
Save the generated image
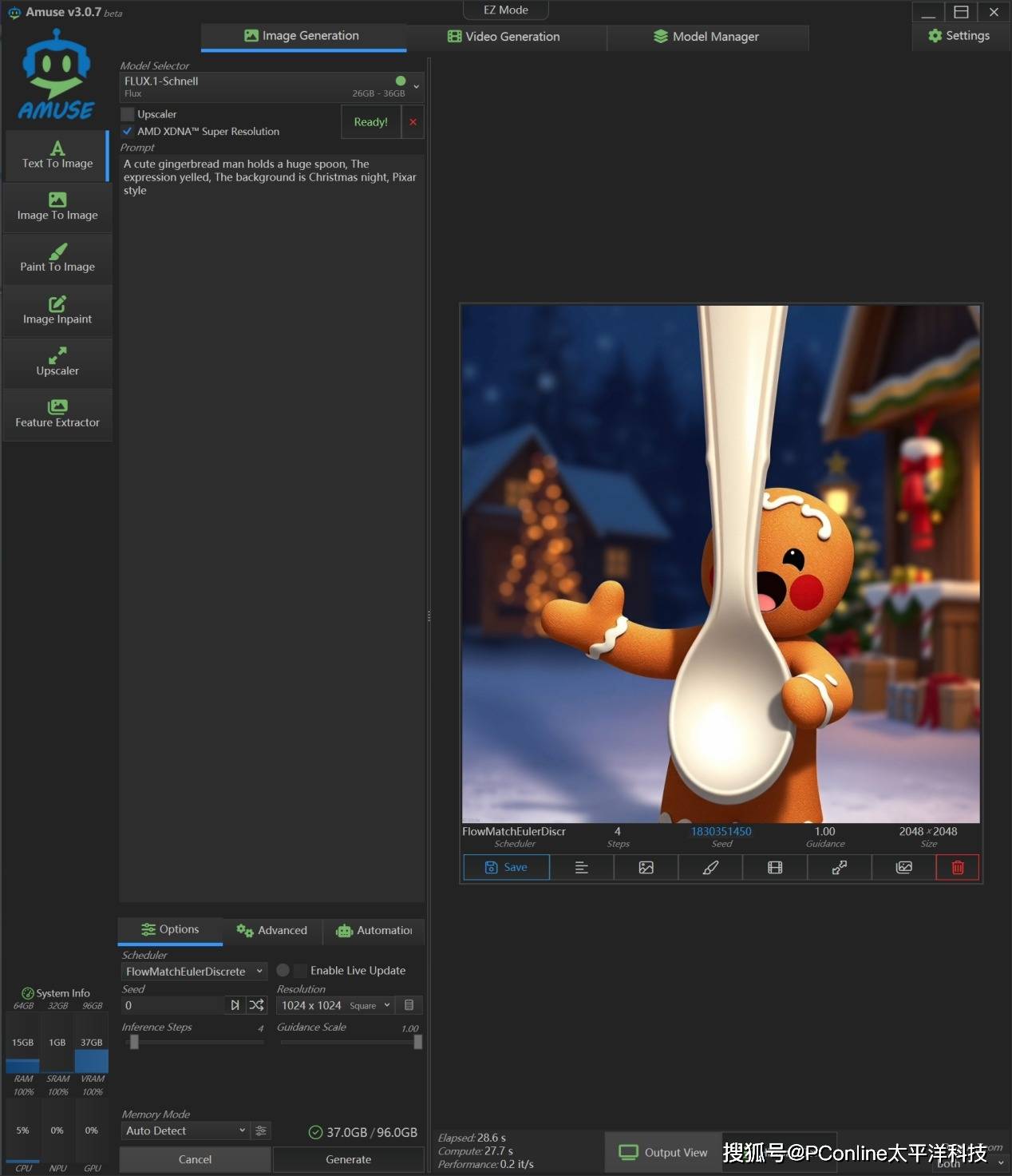pyautogui.click(x=506, y=867)
